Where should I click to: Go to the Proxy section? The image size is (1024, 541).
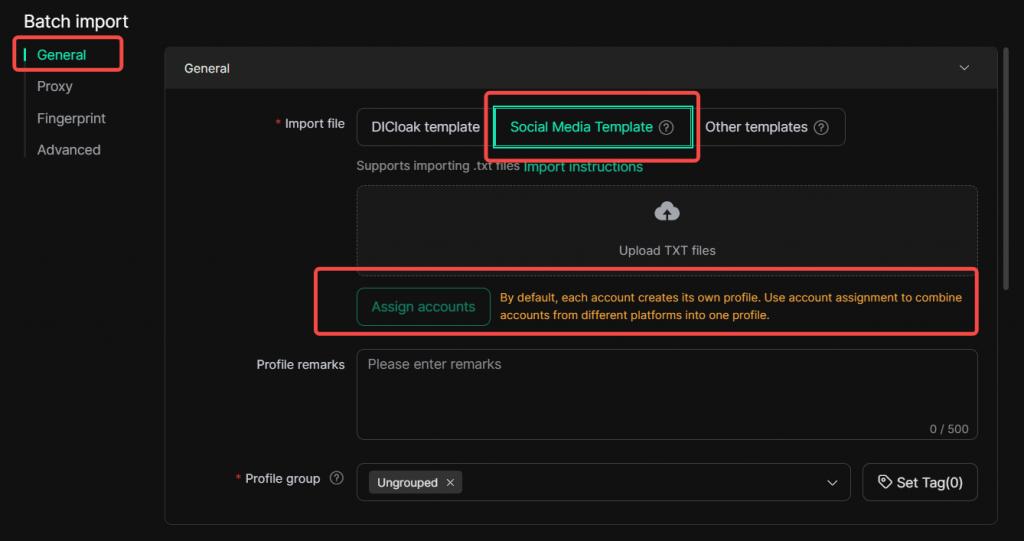55,86
